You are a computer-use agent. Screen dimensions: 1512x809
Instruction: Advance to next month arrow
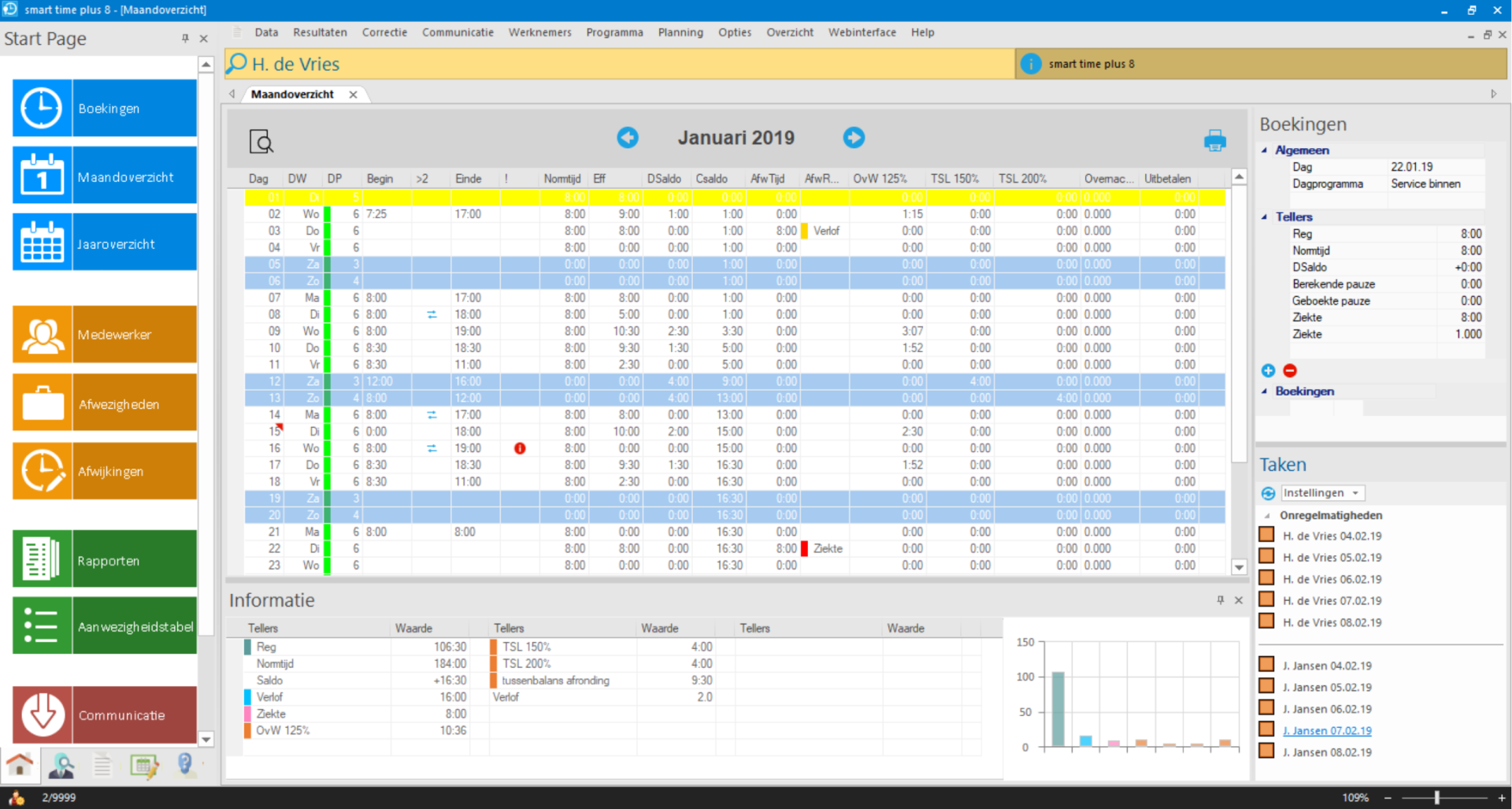point(854,138)
